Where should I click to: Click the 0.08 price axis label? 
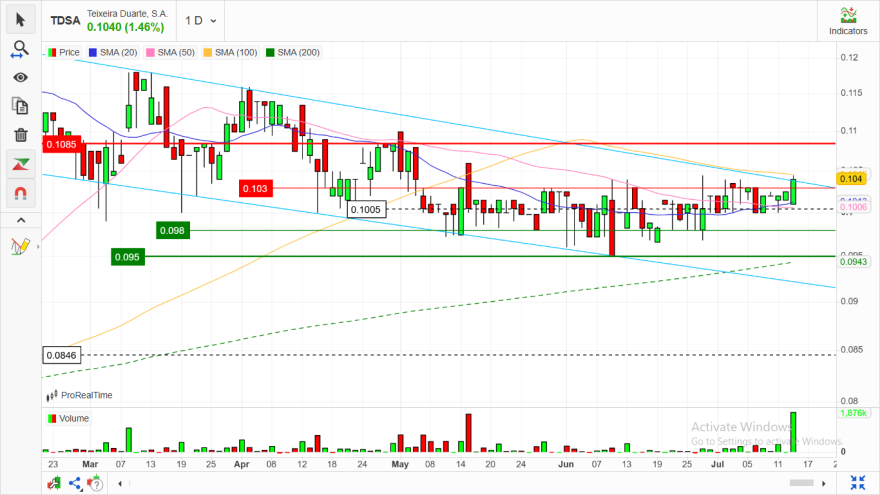(x=849, y=401)
